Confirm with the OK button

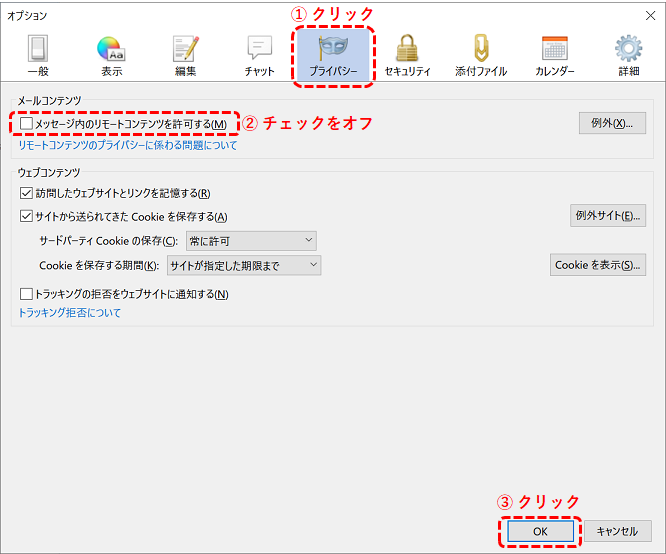[540, 531]
